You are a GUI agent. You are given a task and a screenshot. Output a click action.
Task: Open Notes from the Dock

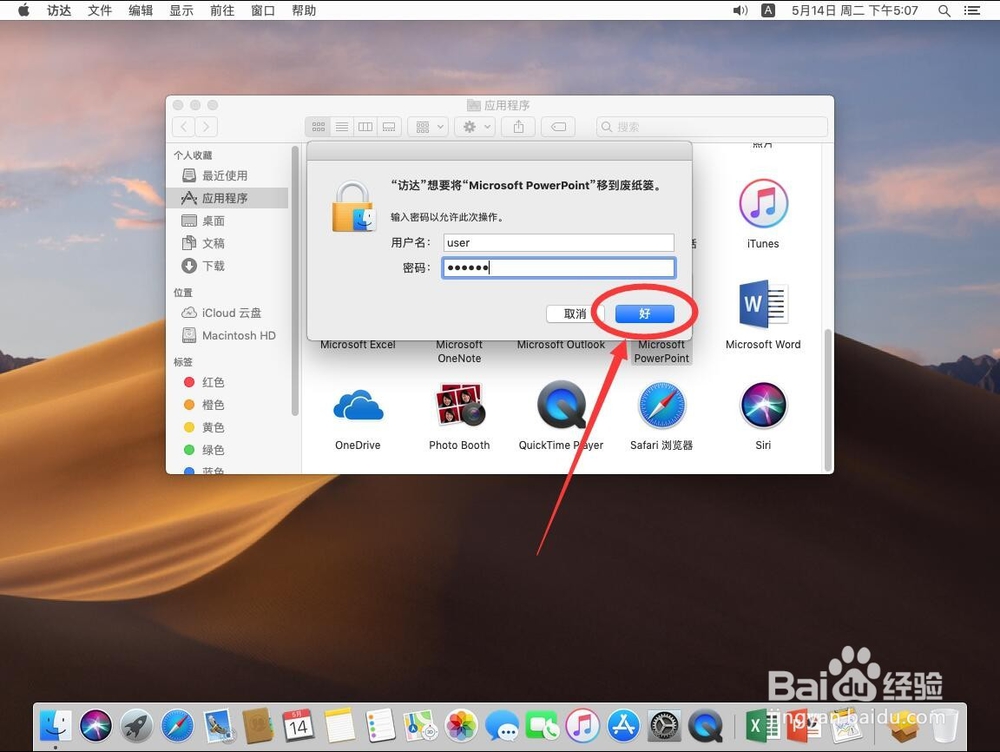[x=339, y=725]
